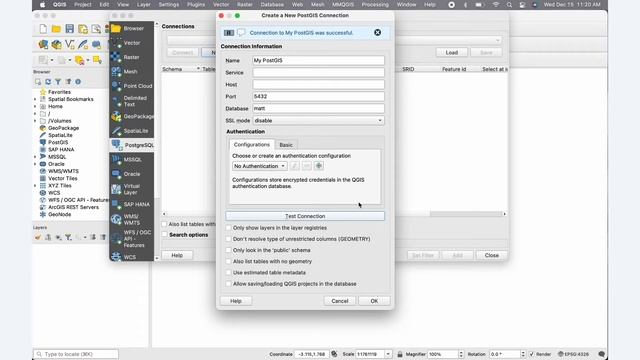Image resolution: width=640 pixels, height=360 pixels.
Task: Click the Magnifier stepper arrows
Action: click(461, 354)
